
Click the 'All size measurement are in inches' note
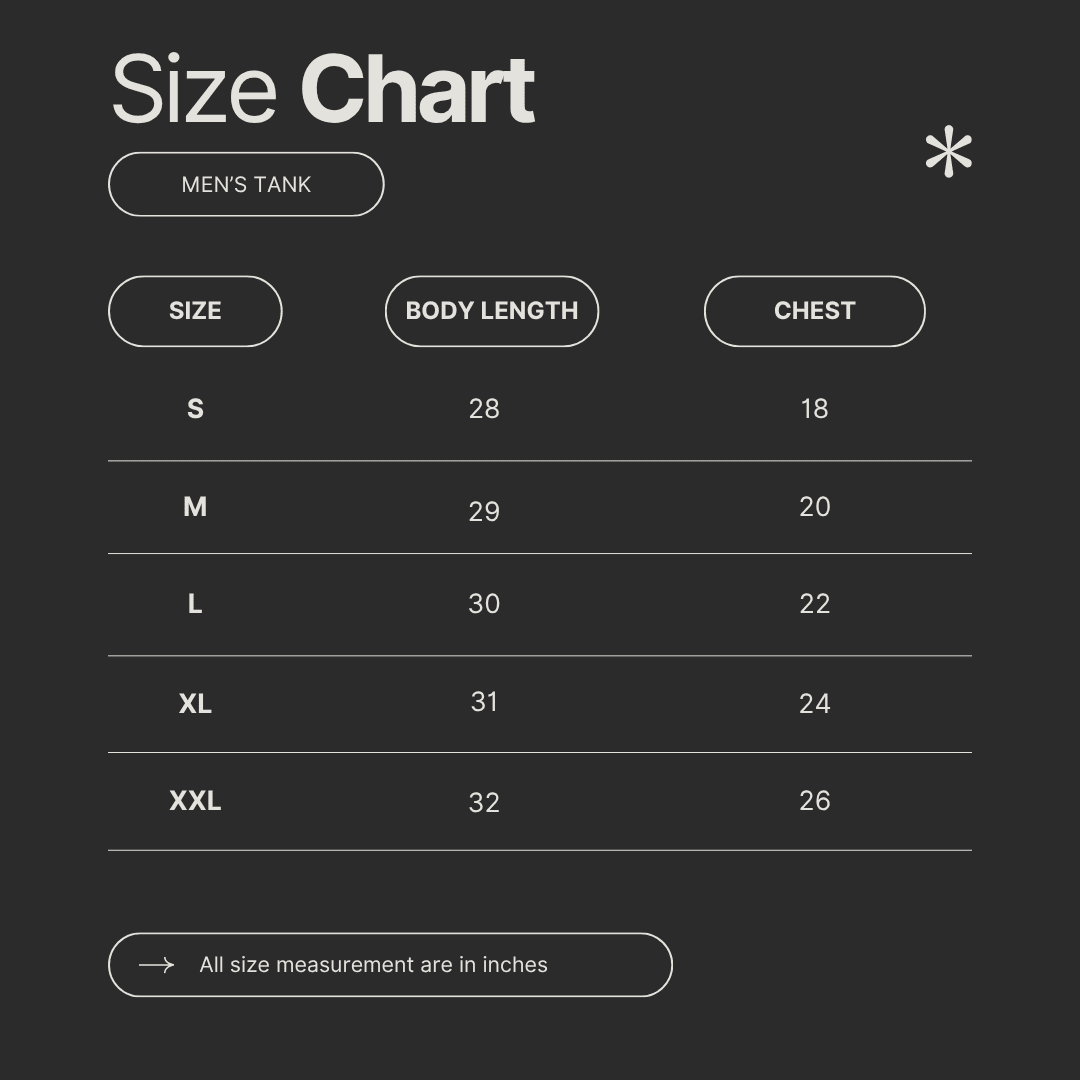click(373, 965)
